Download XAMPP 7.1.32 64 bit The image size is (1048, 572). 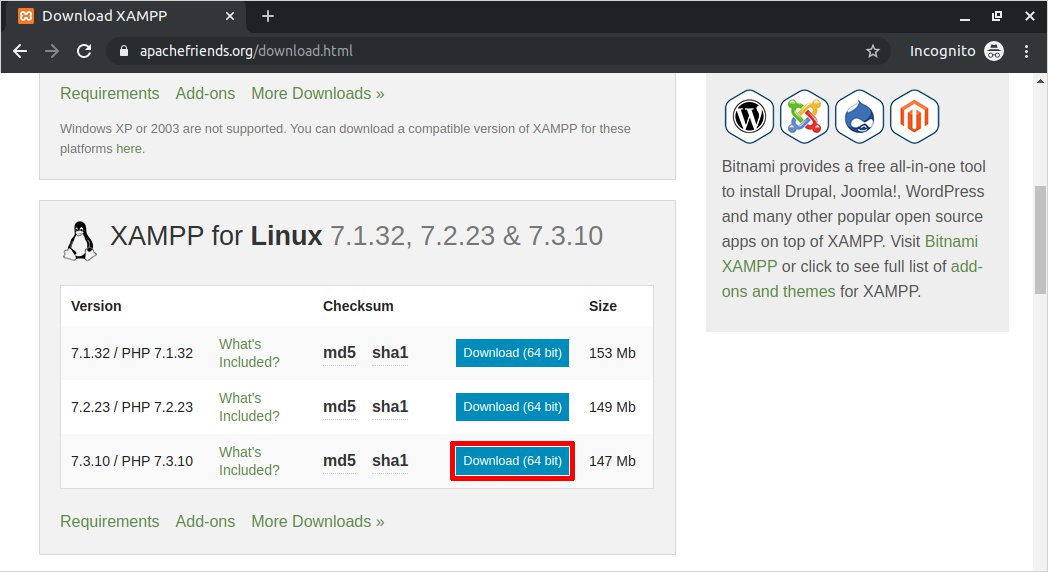pyautogui.click(x=512, y=353)
